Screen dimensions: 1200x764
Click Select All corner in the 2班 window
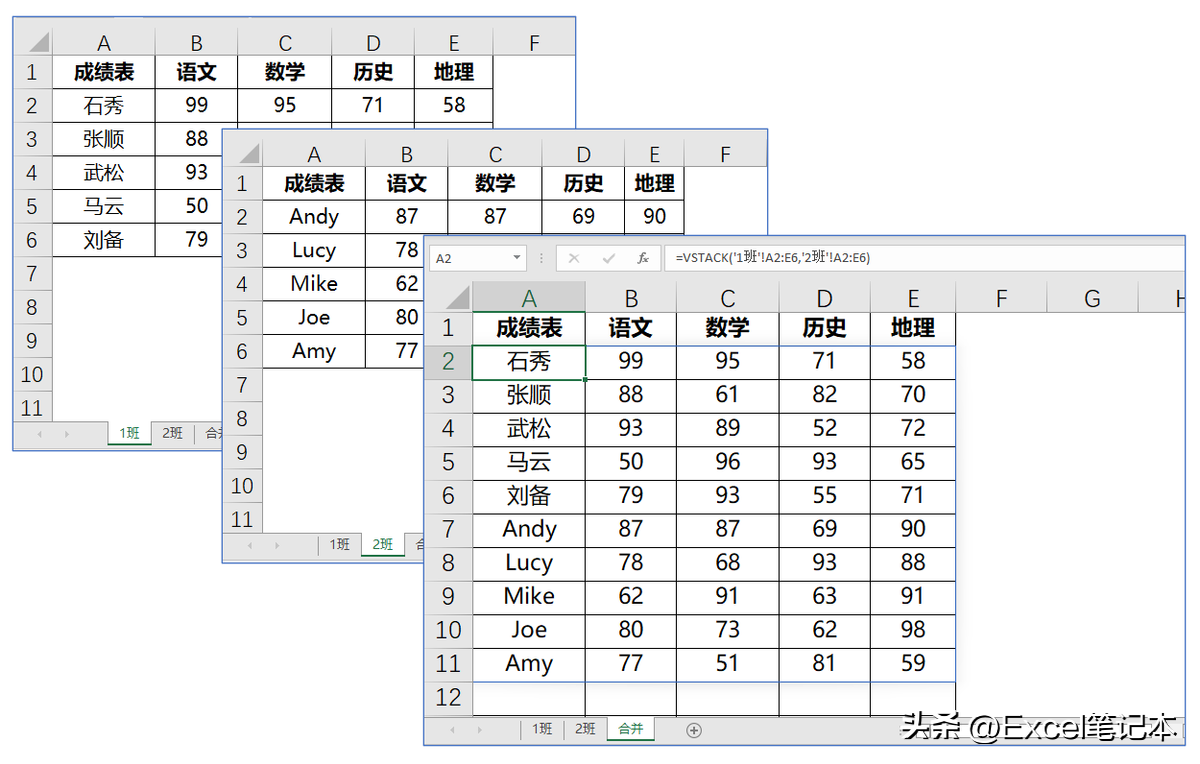click(242, 153)
